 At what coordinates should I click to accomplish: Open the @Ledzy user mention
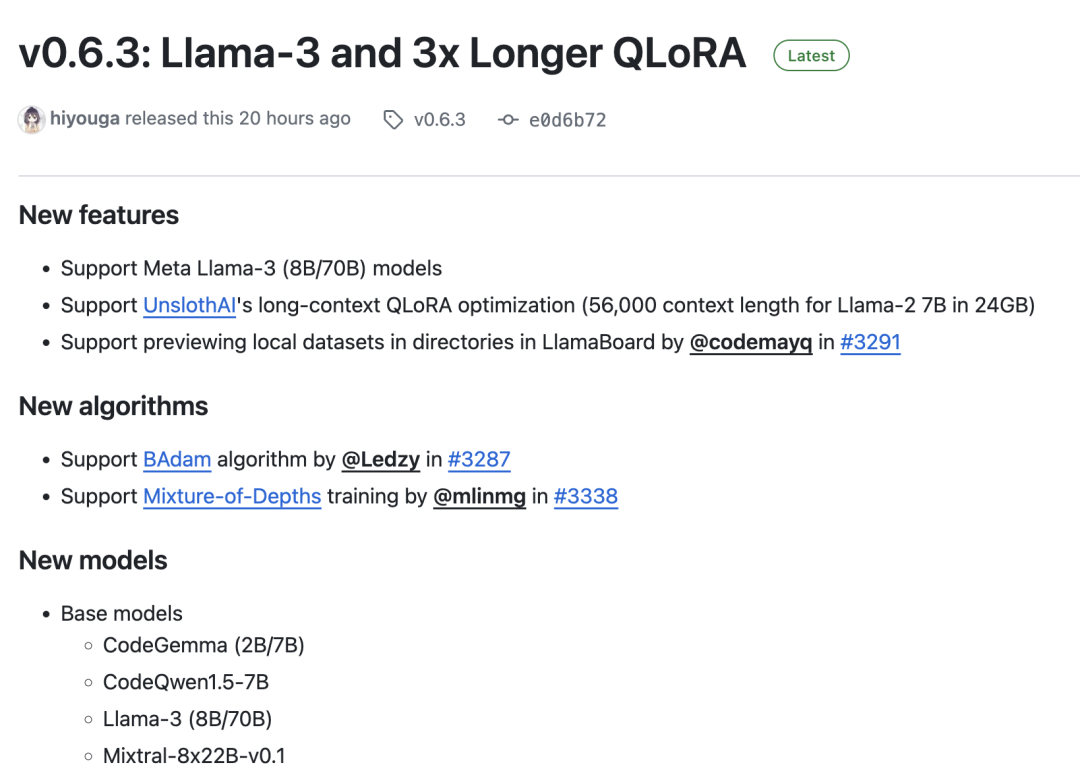(380, 459)
